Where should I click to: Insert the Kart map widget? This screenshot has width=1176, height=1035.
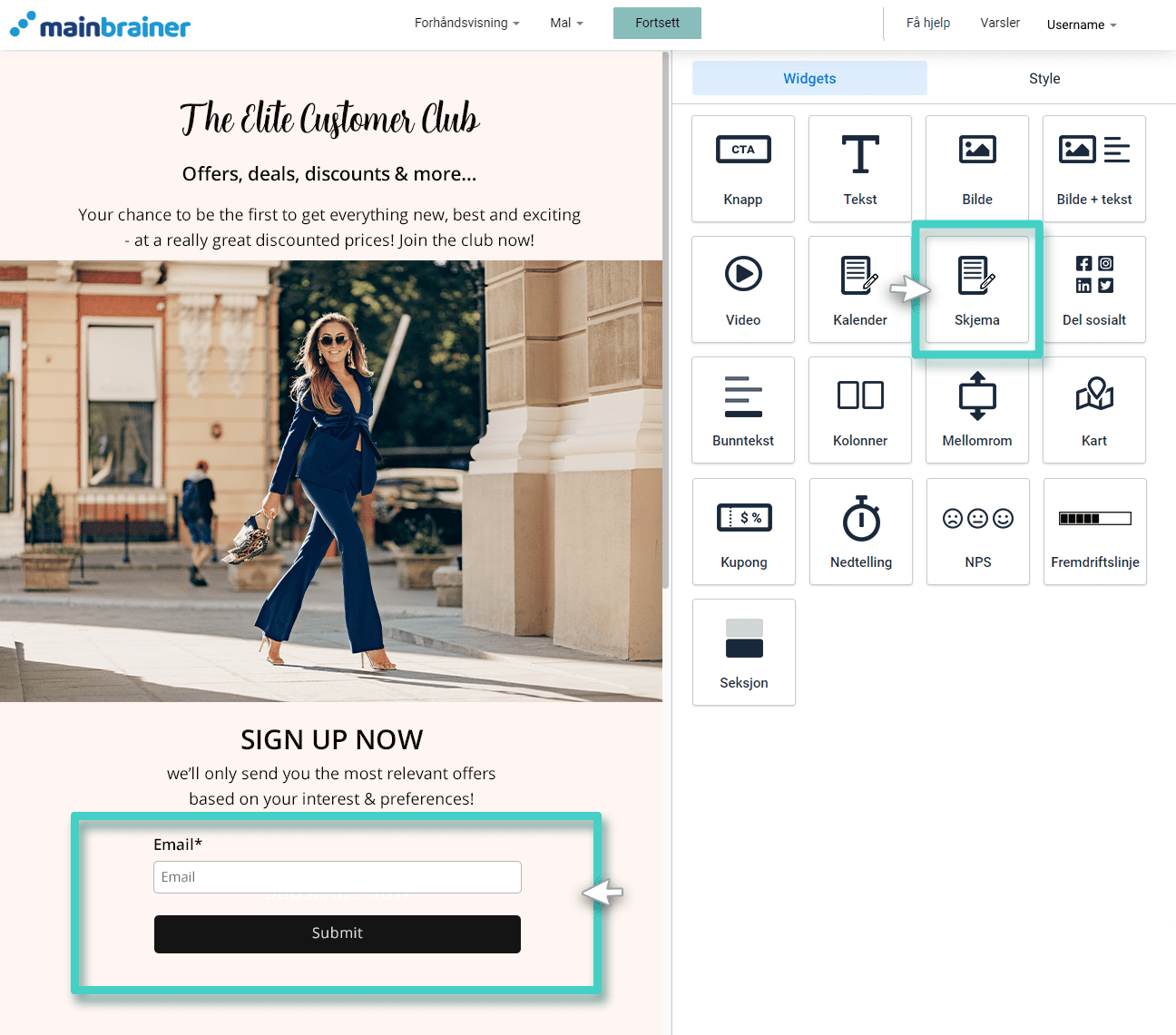pos(1093,410)
